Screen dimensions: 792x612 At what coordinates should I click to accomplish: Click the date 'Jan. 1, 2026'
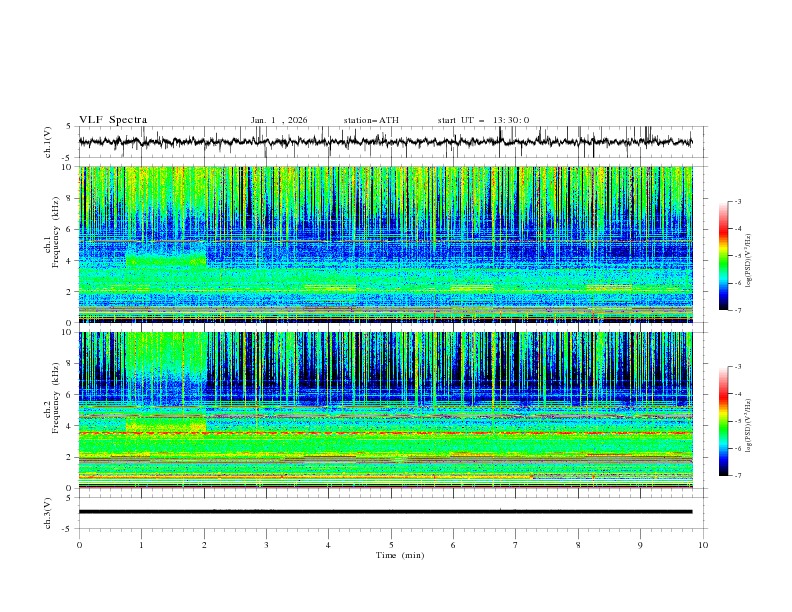point(279,120)
